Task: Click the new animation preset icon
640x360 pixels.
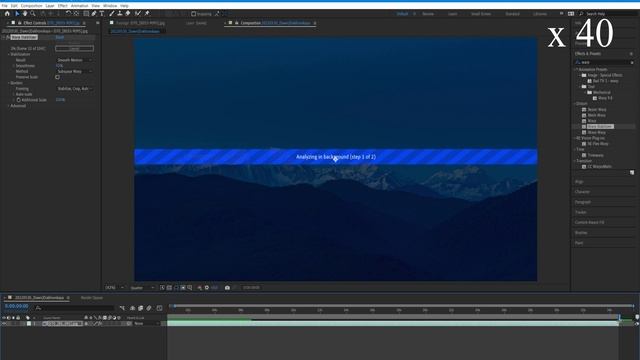Action: [x=632, y=173]
